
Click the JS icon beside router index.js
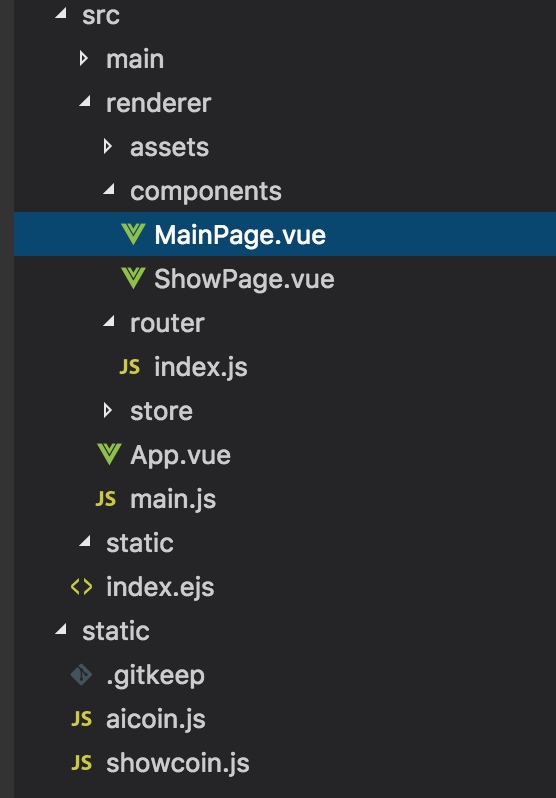pyautogui.click(x=130, y=366)
